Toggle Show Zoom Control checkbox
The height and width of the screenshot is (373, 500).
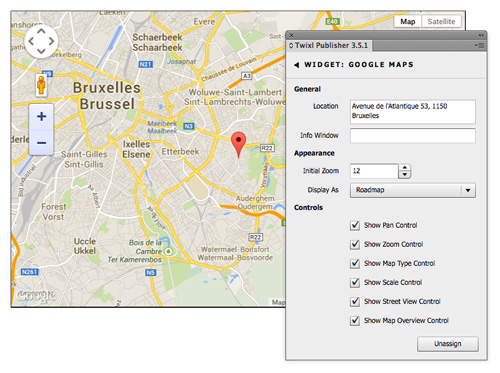click(355, 244)
